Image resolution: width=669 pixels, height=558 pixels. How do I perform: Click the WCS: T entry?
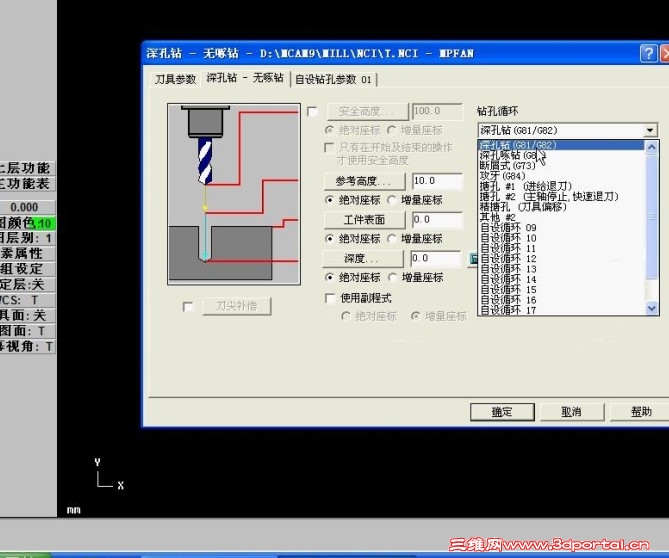coord(27,300)
